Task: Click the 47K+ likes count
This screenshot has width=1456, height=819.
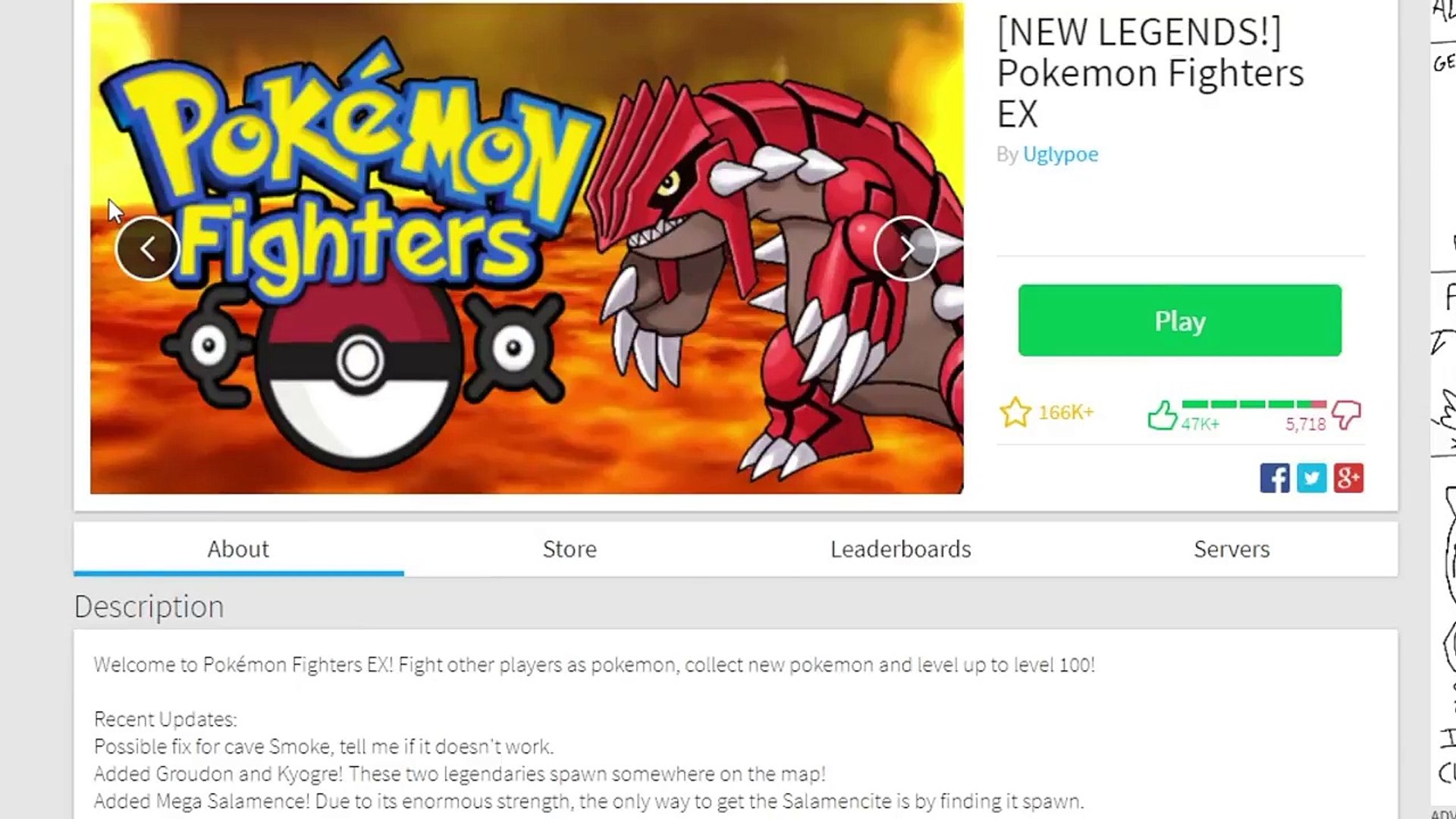Action: click(x=1200, y=424)
